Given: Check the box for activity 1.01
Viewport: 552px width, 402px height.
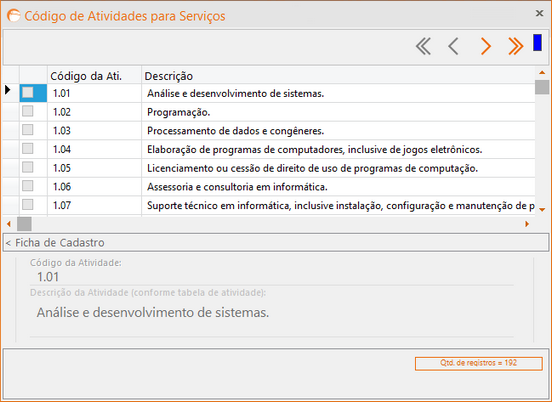Looking at the screenshot, I should [x=27, y=93].
